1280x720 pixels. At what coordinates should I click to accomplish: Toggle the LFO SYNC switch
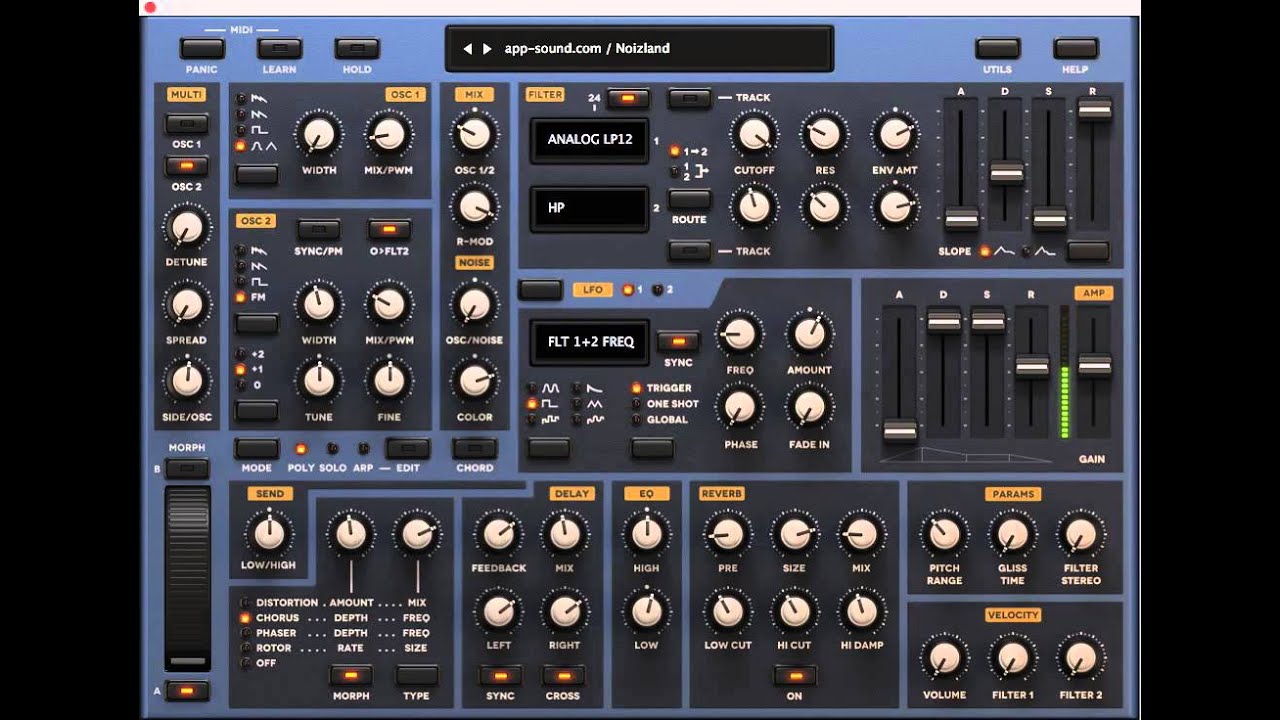tap(678, 341)
